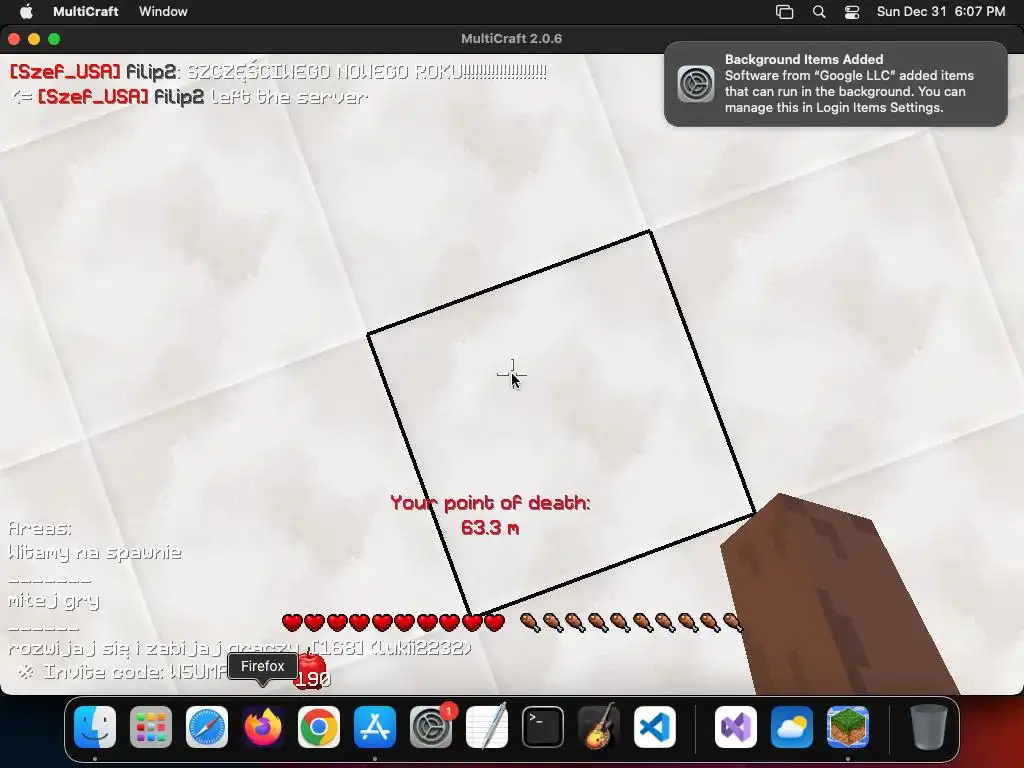Open the Apple menu
Viewport: 1024px width, 768px height.
tap(26, 11)
